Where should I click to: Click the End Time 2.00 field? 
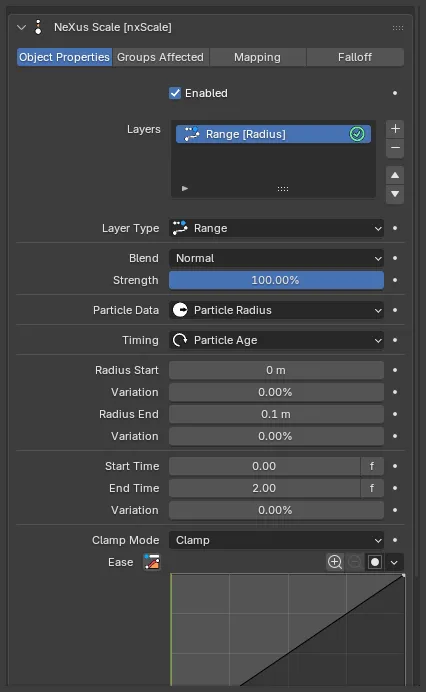pyautogui.click(x=264, y=489)
